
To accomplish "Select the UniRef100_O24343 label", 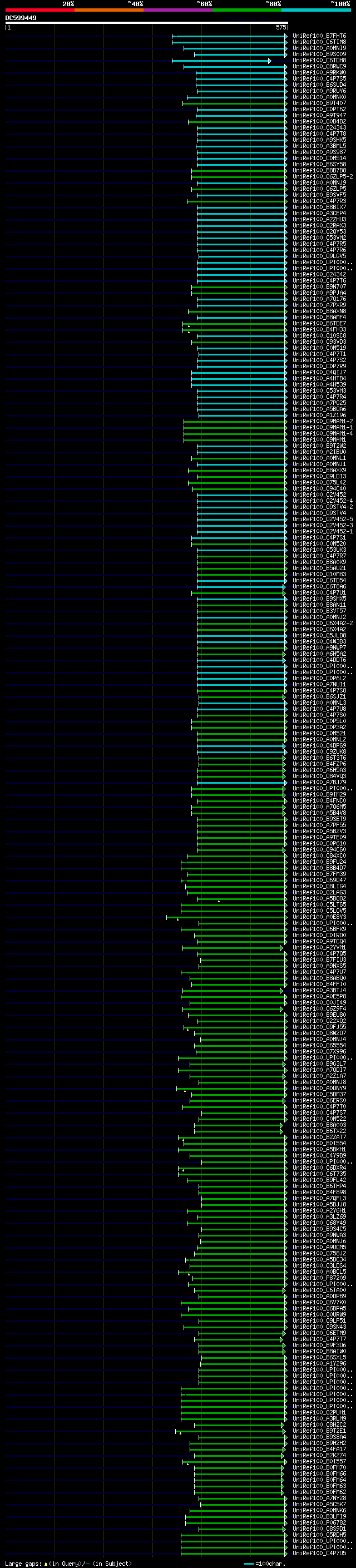I will 319,127.
